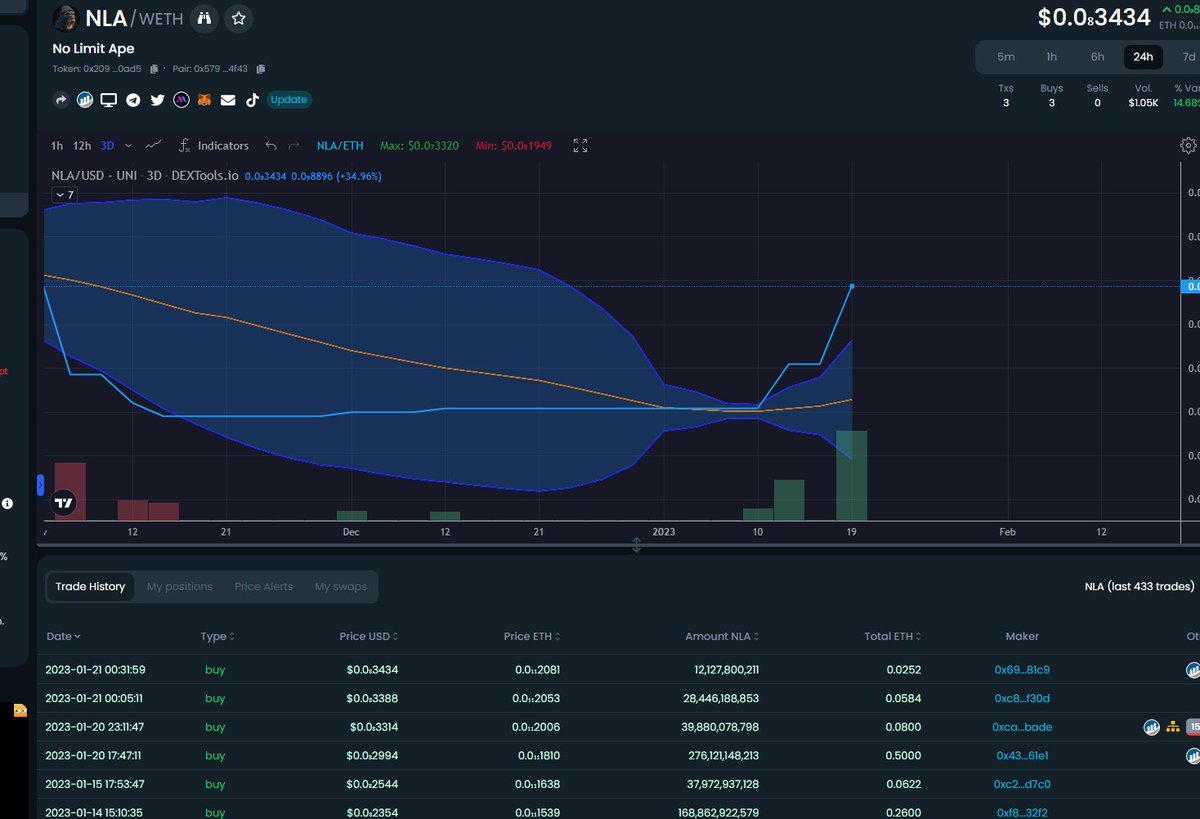Open the maker address 0xf8...32f2

click(x=1022, y=813)
